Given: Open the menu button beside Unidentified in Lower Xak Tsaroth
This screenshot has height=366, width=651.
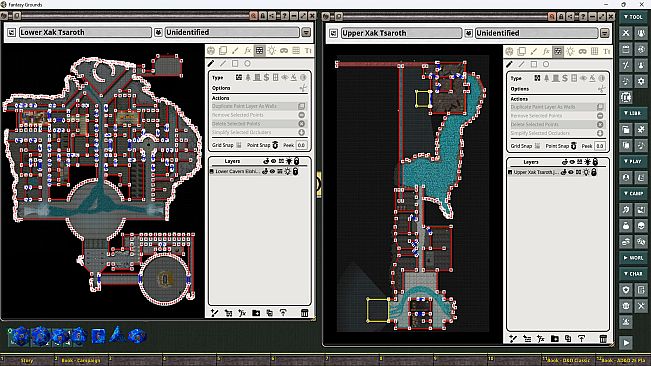Looking at the screenshot, I should (x=306, y=32).
